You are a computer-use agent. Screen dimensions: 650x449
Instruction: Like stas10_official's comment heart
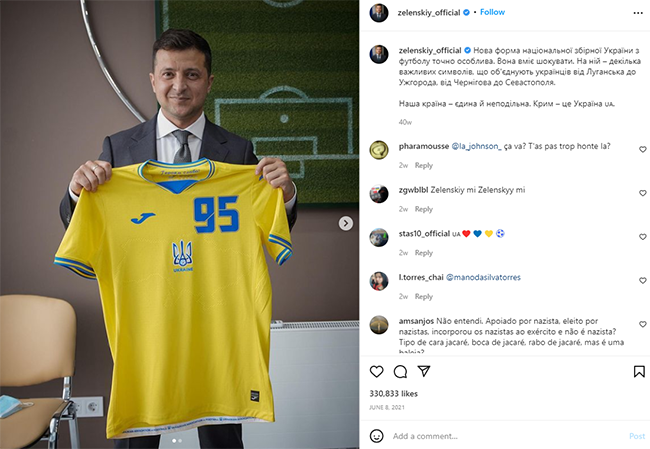(x=643, y=237)
